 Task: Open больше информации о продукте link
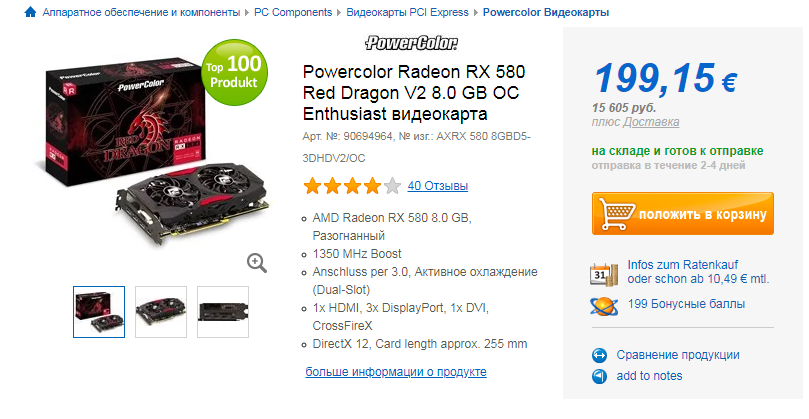(396, 372)
